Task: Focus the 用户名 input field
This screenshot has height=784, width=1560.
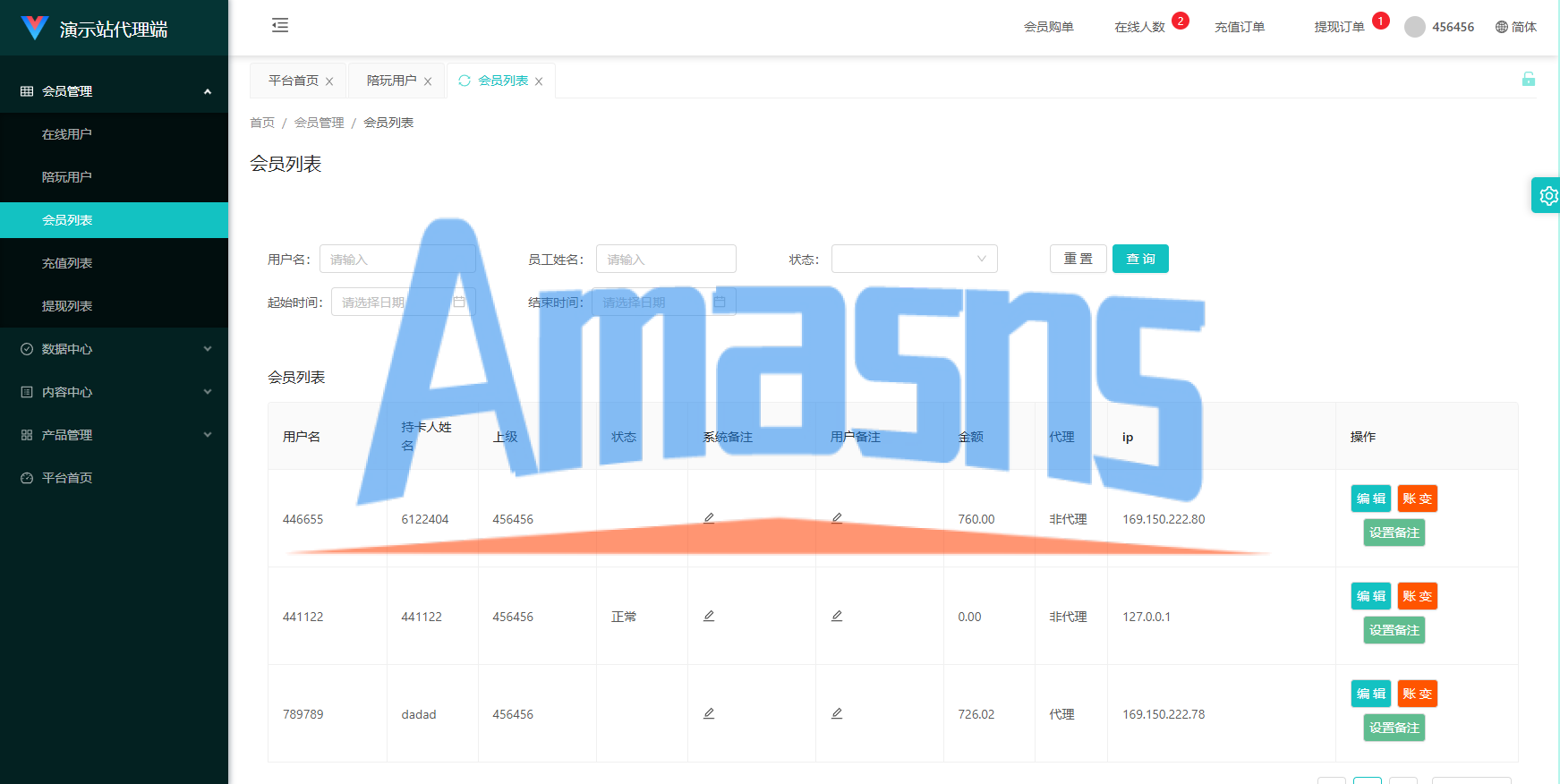Action: 397,259
